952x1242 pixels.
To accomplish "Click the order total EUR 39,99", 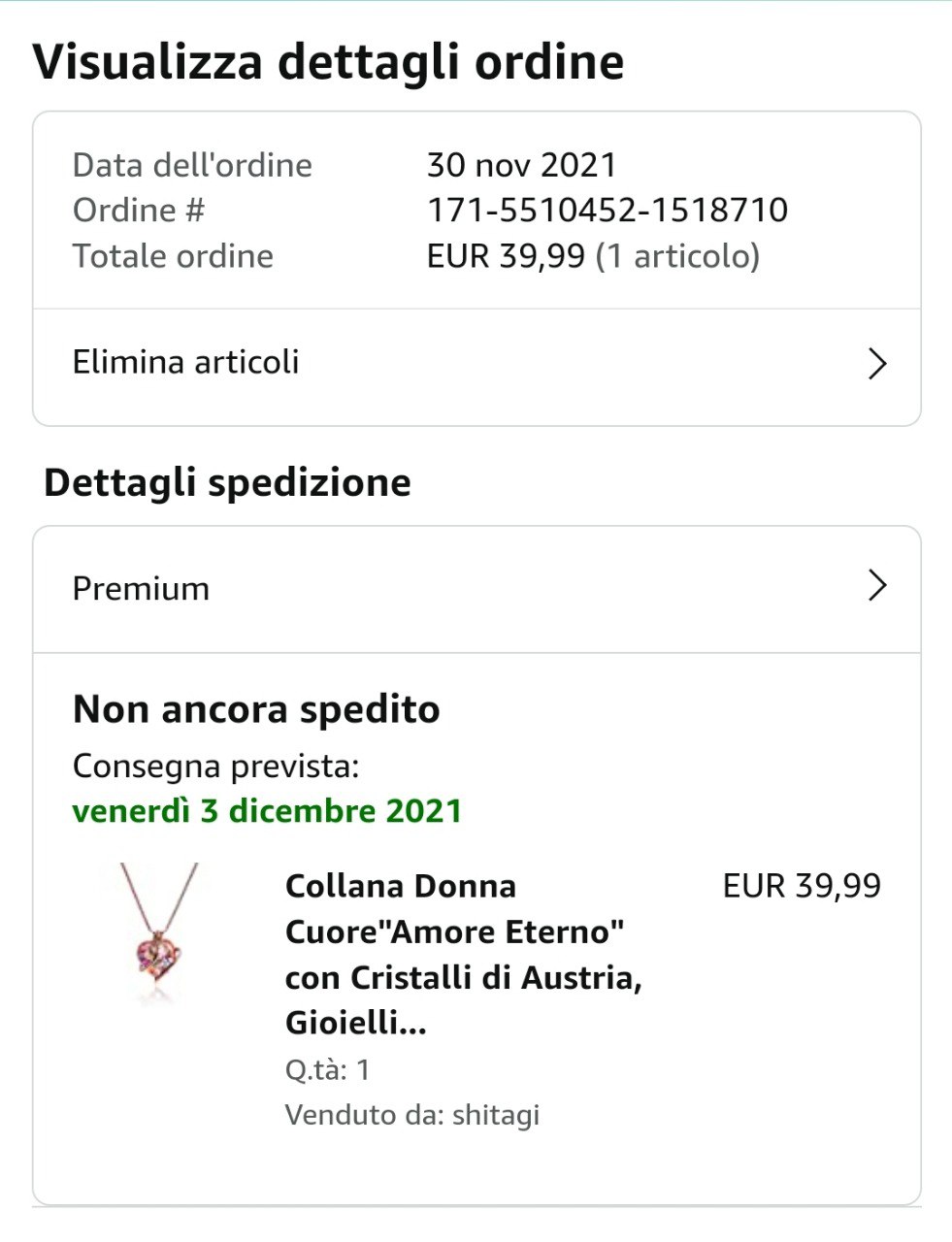I will tap(506, 256).
